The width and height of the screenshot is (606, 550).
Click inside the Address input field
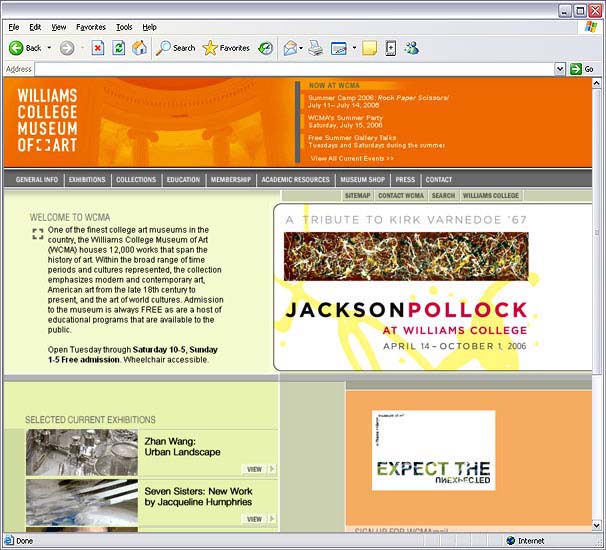point(294,69)
